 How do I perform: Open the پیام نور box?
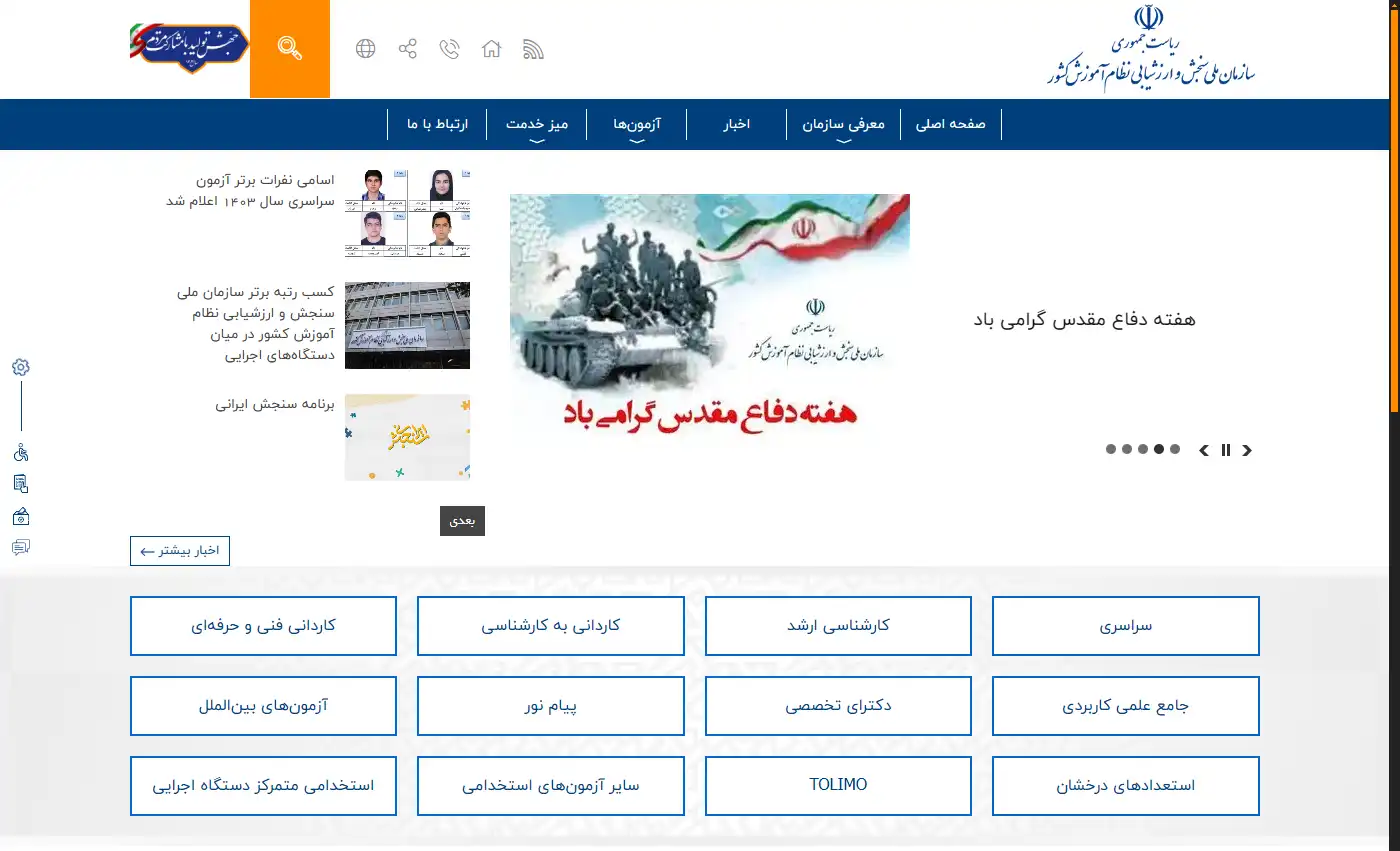click(x=551, y=706)
